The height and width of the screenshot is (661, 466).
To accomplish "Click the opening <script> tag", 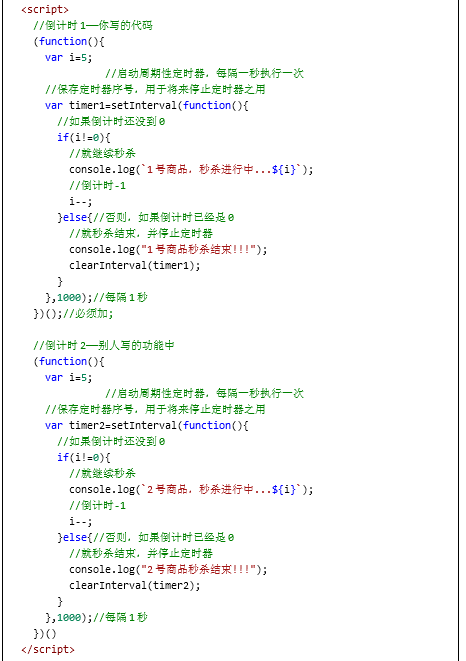I will [45, 9].
